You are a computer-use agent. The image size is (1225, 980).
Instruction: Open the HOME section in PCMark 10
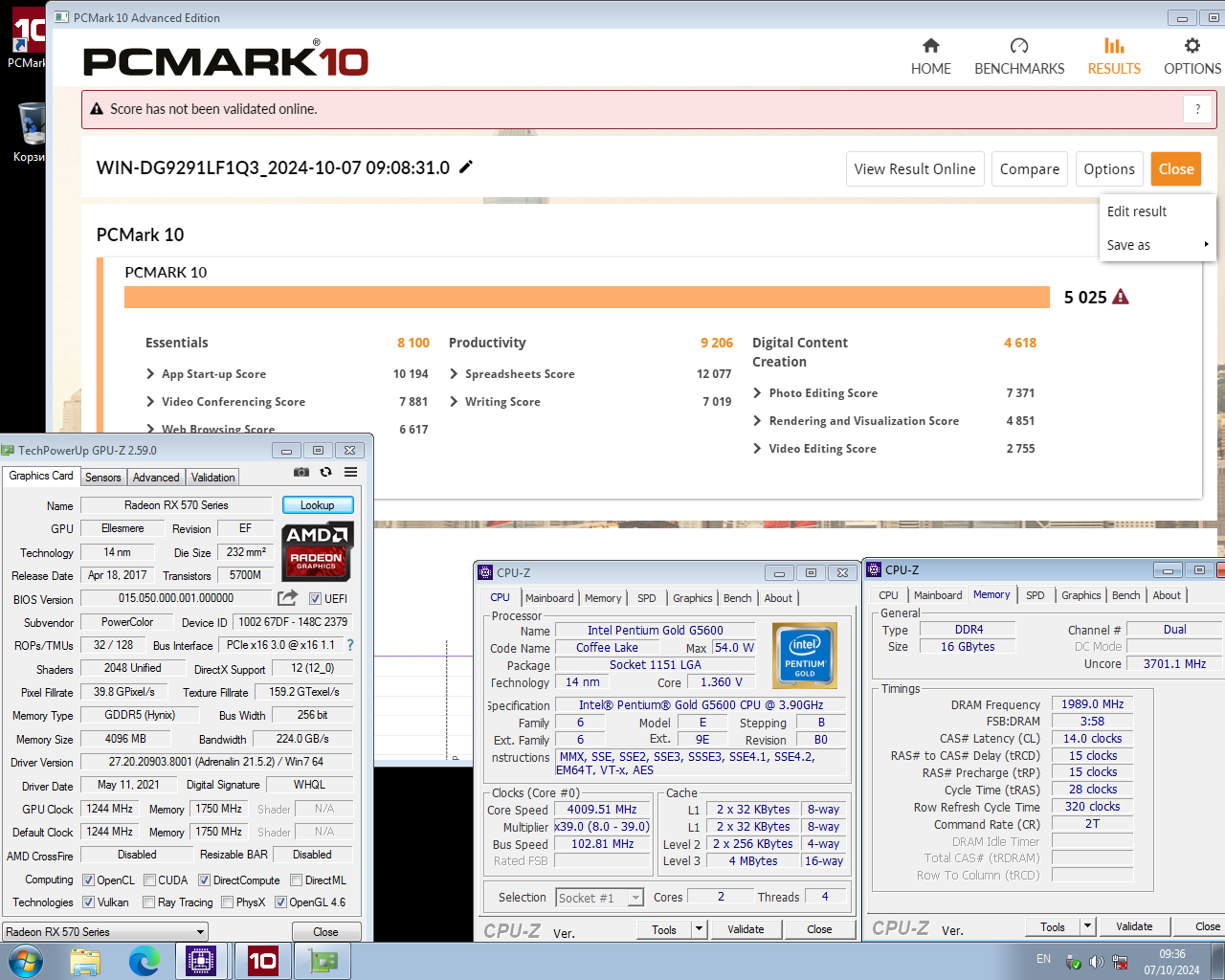[930, 56]
